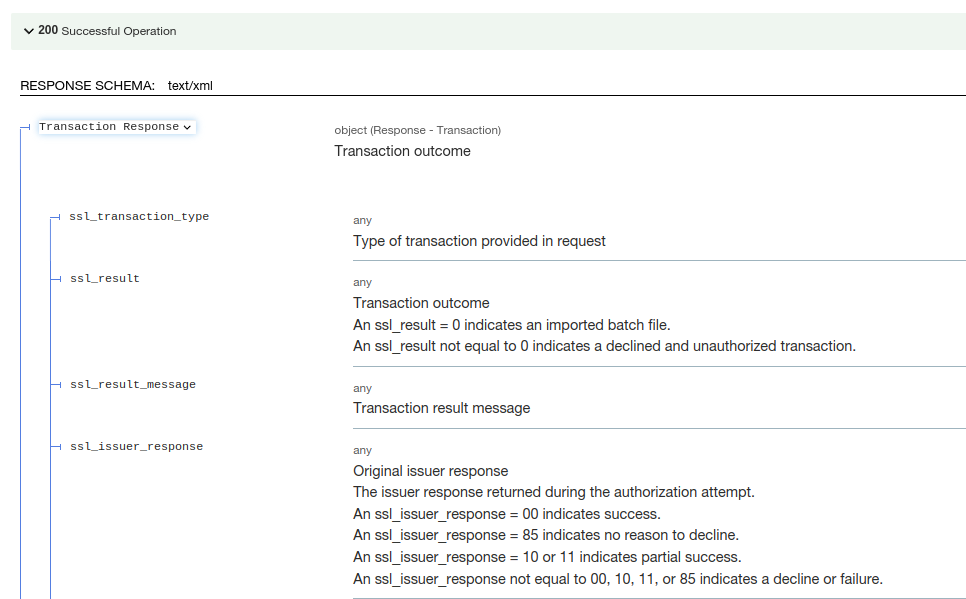Click the text/xml media type label
The width and height of the screenshot is (966, 599).
(190, 86)
